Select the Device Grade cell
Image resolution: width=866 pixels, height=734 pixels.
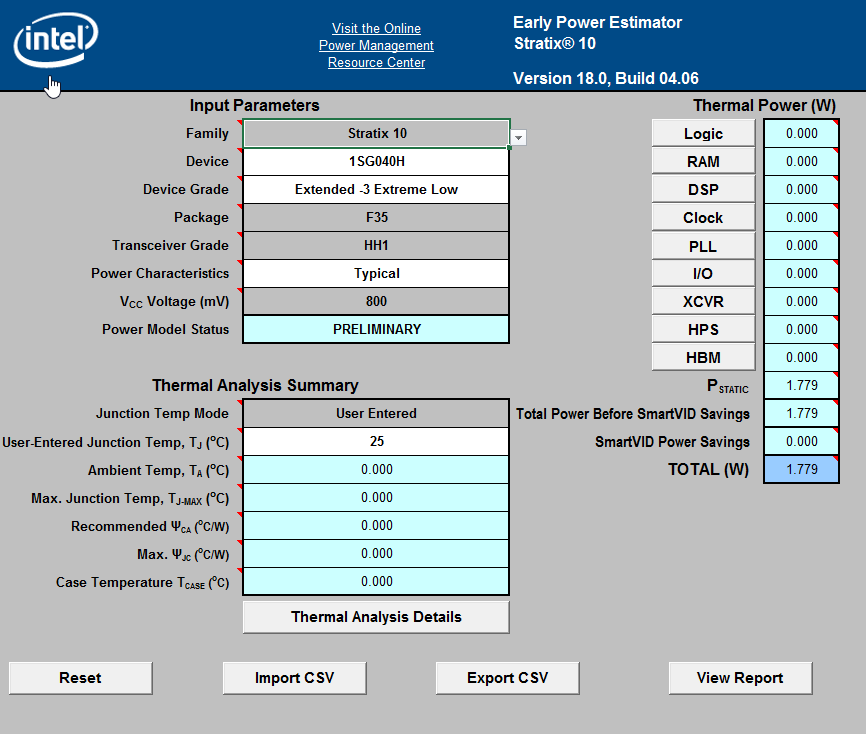click(x=376, y=189)
